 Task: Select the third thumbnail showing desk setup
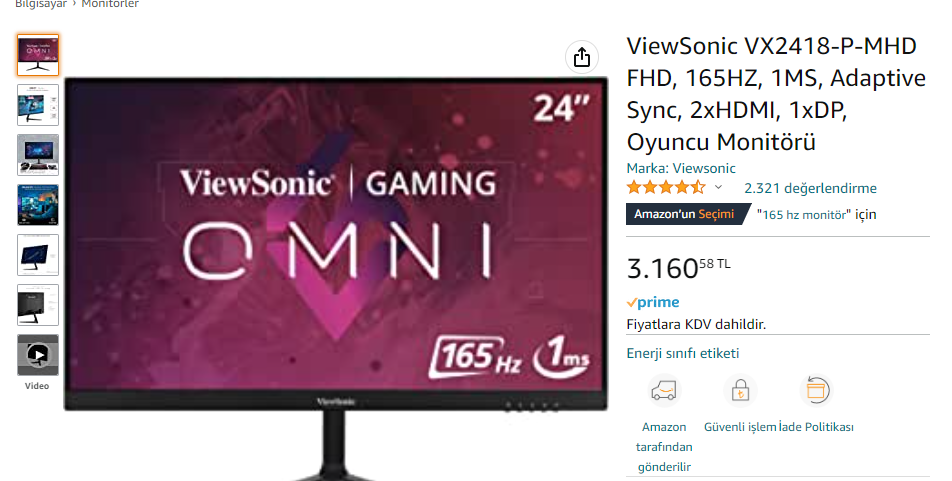click(38, 155)
